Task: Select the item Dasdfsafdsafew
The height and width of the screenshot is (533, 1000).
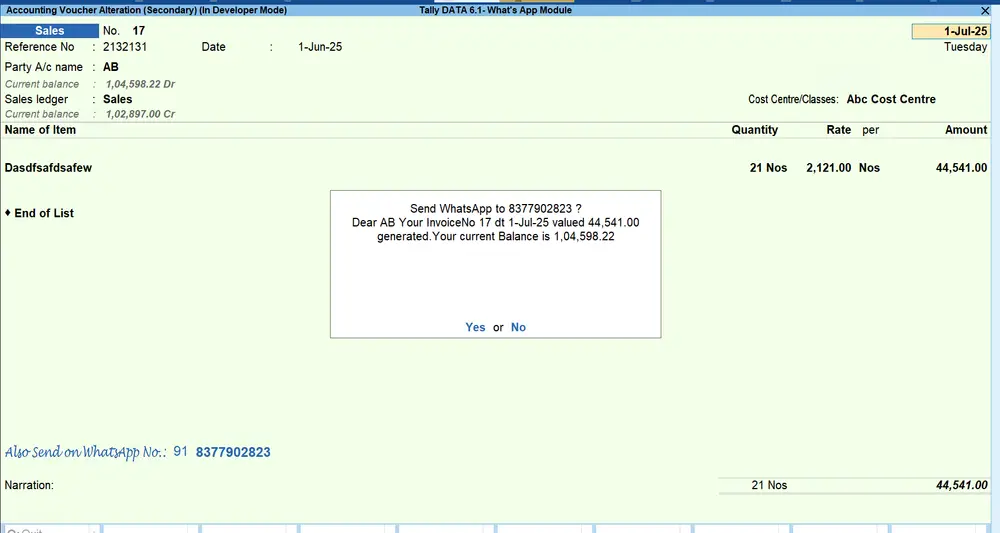Action: point(48,168)
